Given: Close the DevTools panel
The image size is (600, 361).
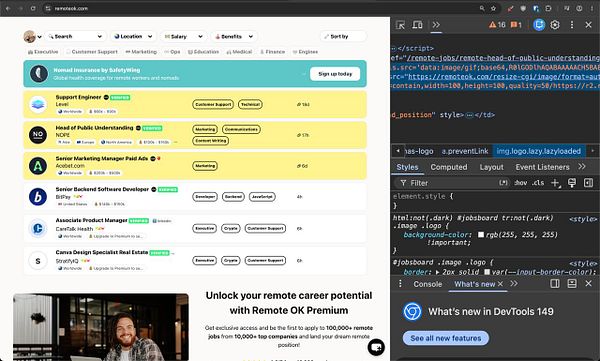Looking at the screenshot, I should pyautogui.click(x=589, y=25).
